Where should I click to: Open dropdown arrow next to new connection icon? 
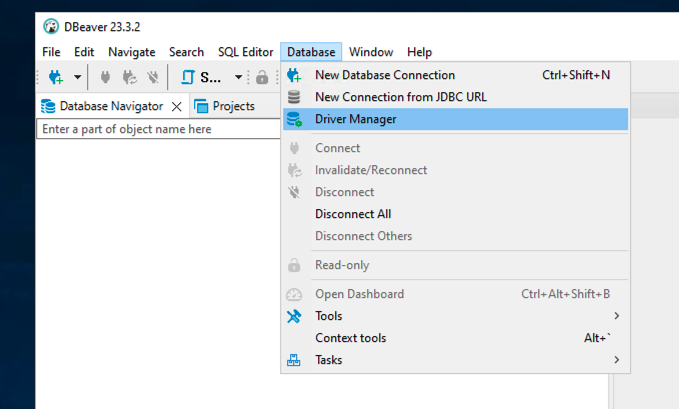[78, 78]
